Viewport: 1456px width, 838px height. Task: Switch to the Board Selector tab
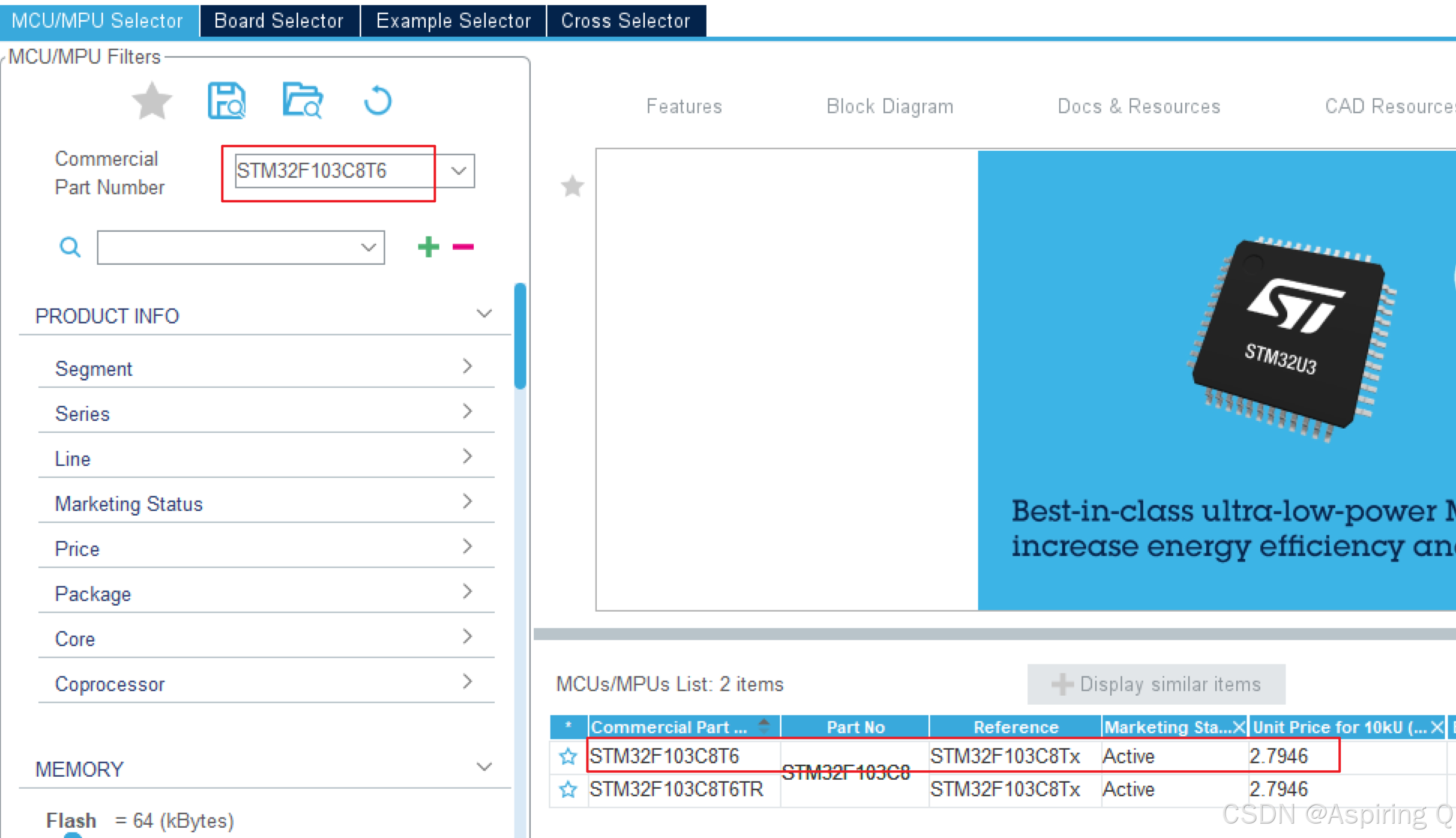tap(279, 21)
